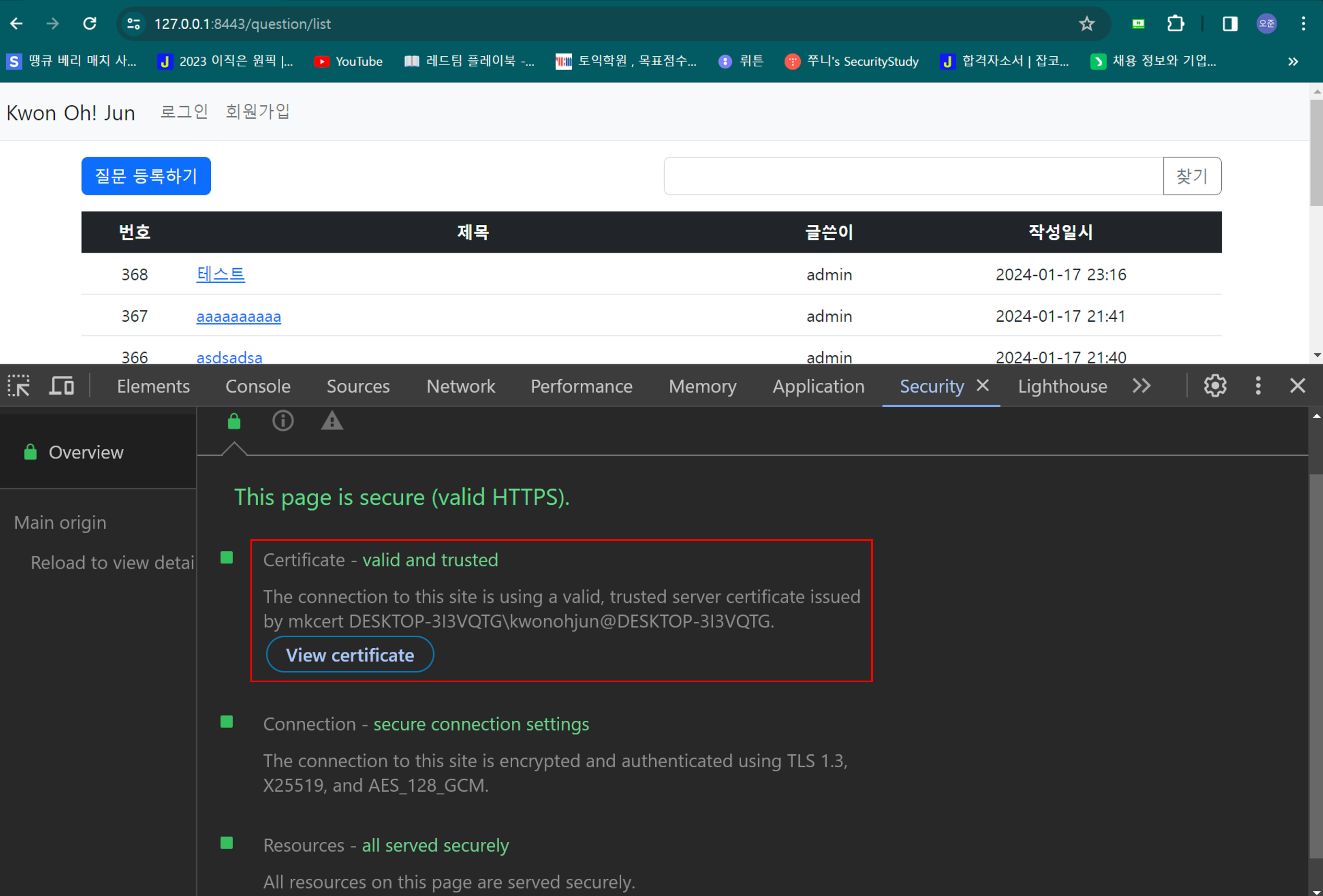Bookmark this page with the star icon
Image resolution: width=1323 pixels, height=896 pixels.
(x=1086, y=24)
